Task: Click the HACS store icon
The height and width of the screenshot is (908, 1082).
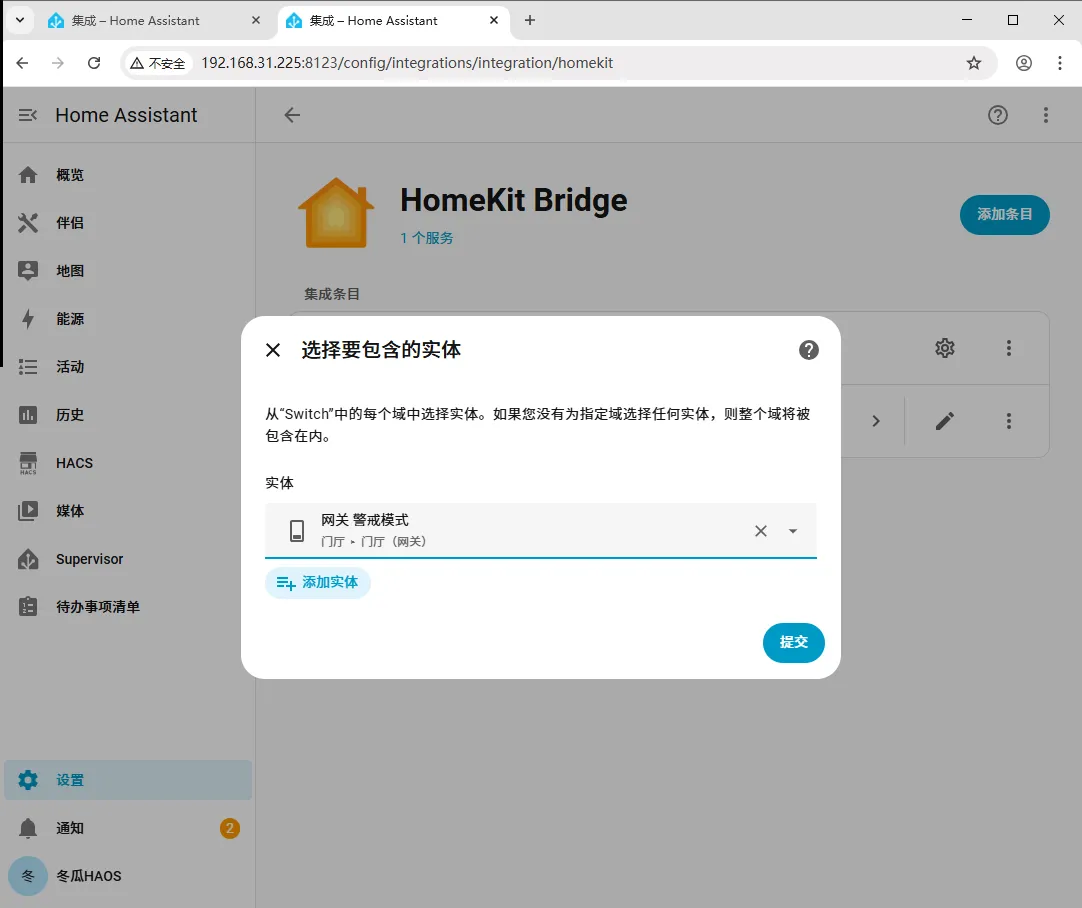Action: pos(28,463)
